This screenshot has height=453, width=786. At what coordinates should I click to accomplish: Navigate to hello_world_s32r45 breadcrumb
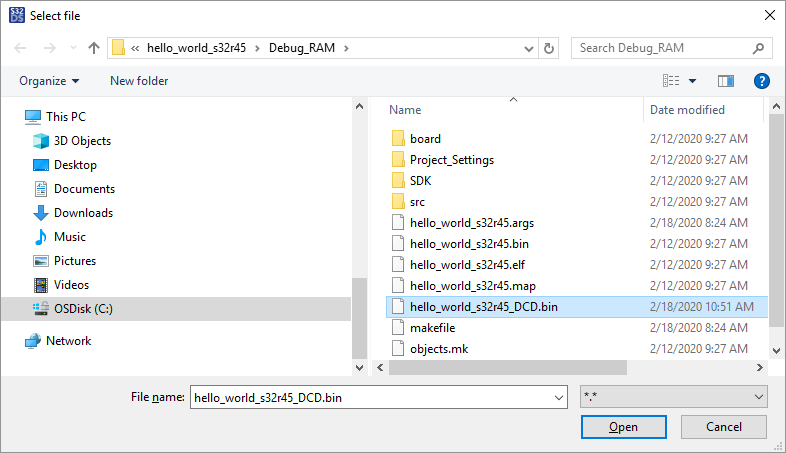pyautogui.click(x=196, y=48)
